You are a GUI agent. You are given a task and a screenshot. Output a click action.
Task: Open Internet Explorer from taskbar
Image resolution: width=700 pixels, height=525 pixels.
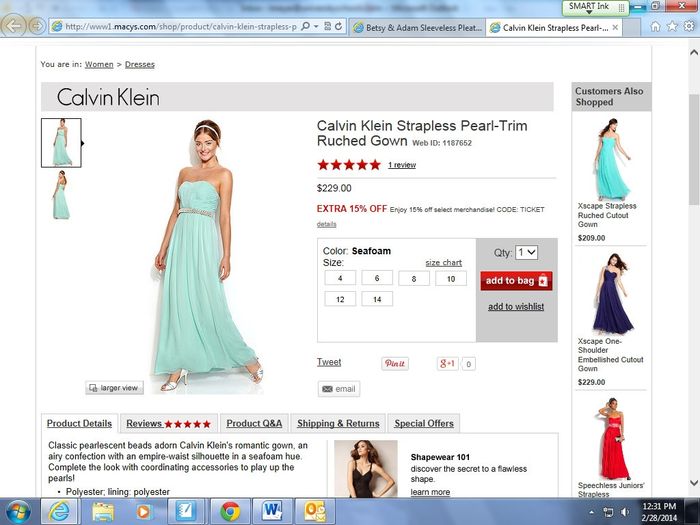pyautogui.click(x=59, y=512)
